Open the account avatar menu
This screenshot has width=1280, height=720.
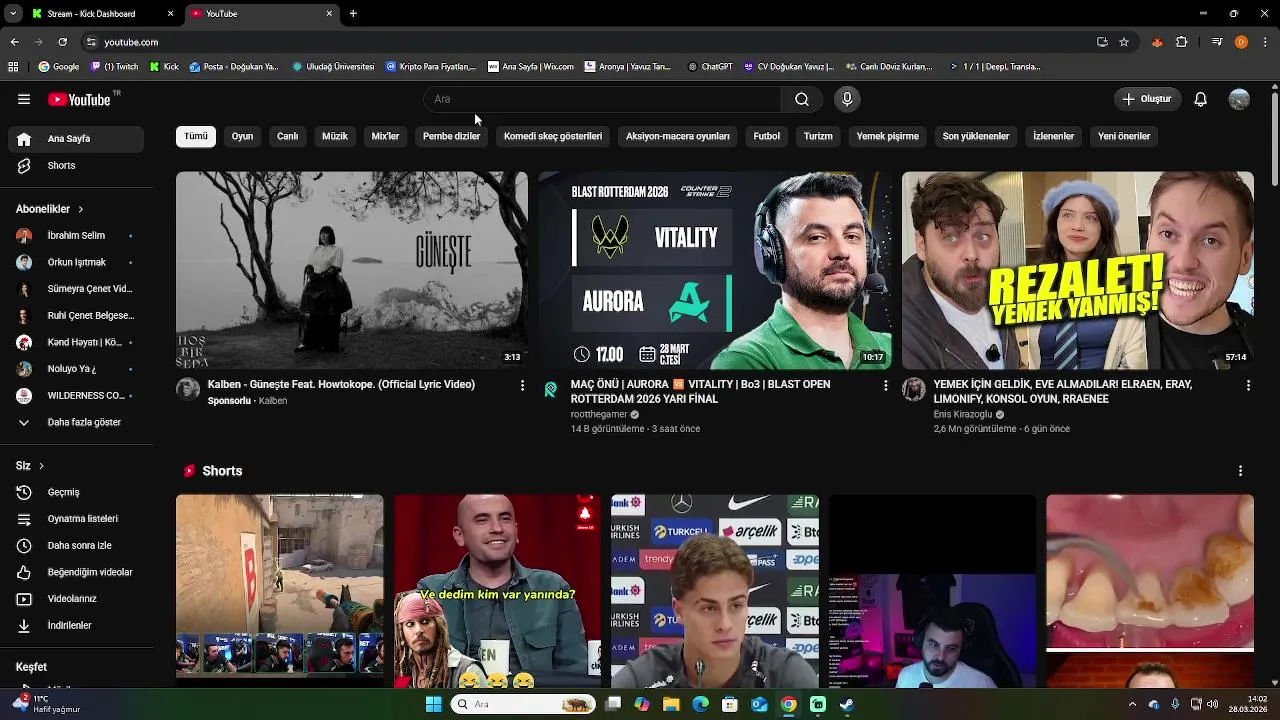coord(1239,99)
